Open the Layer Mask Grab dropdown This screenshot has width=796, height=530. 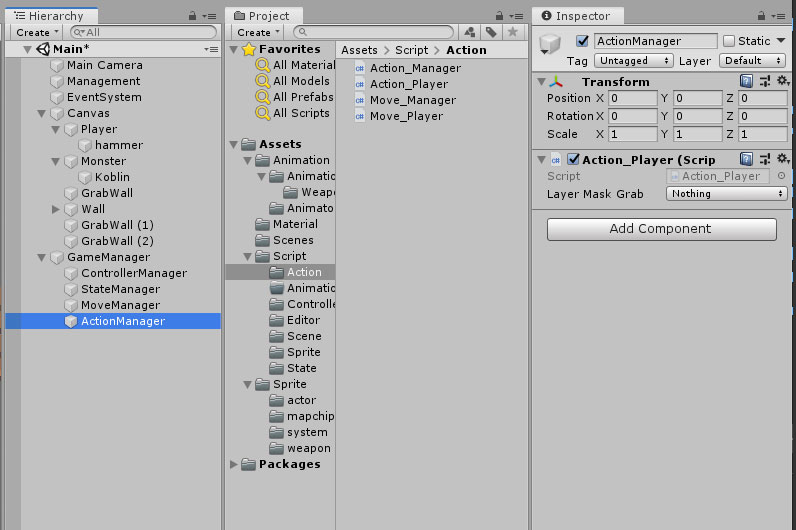726,194
